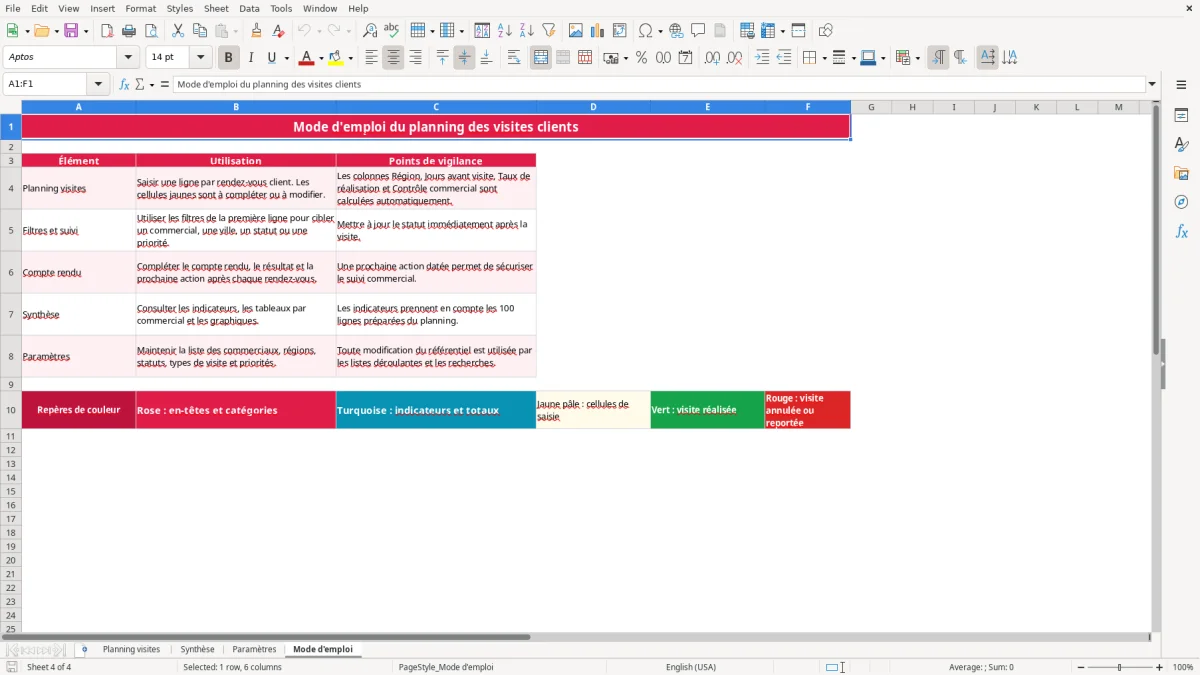Click the Insert hyperlink icon

676,31
